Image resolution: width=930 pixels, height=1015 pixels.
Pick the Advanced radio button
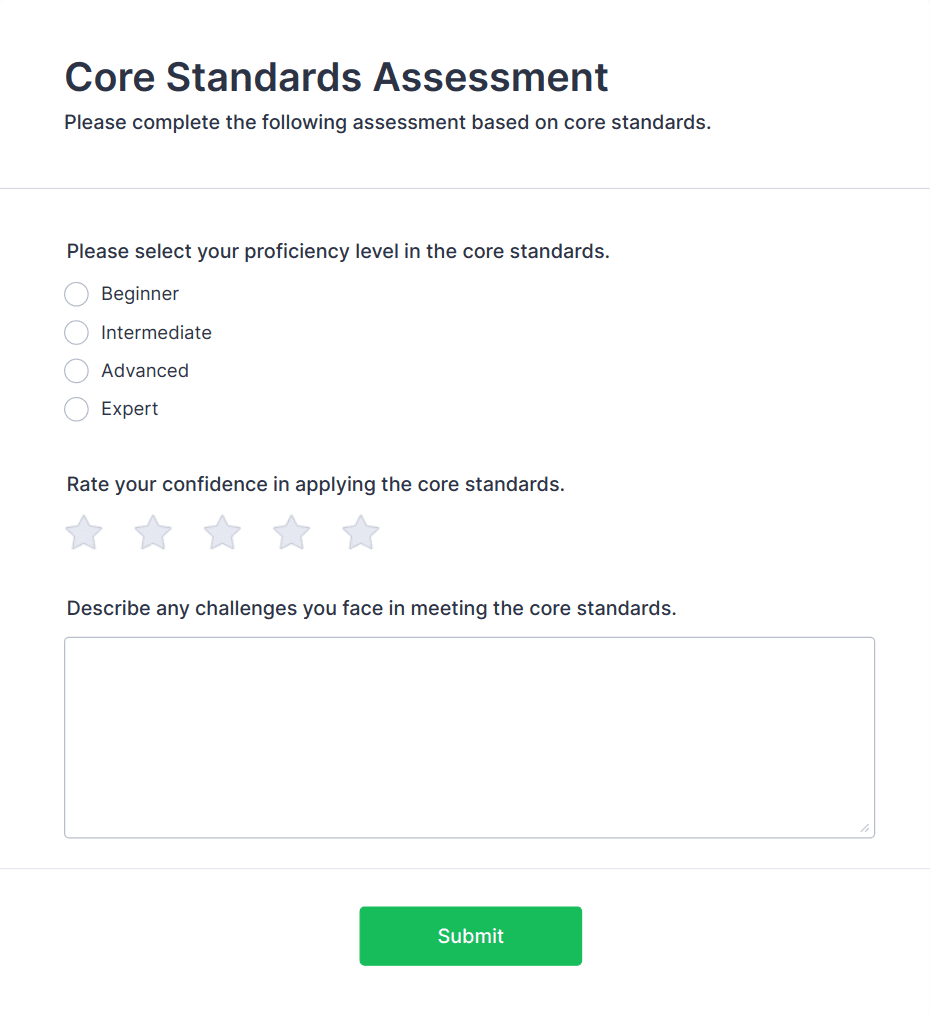pos(76,371)
